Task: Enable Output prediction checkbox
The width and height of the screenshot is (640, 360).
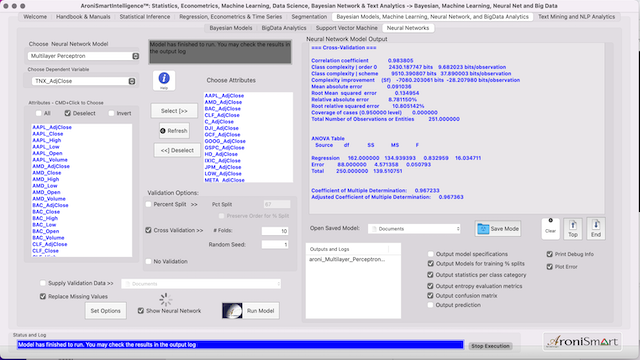Action: point(430,305)
